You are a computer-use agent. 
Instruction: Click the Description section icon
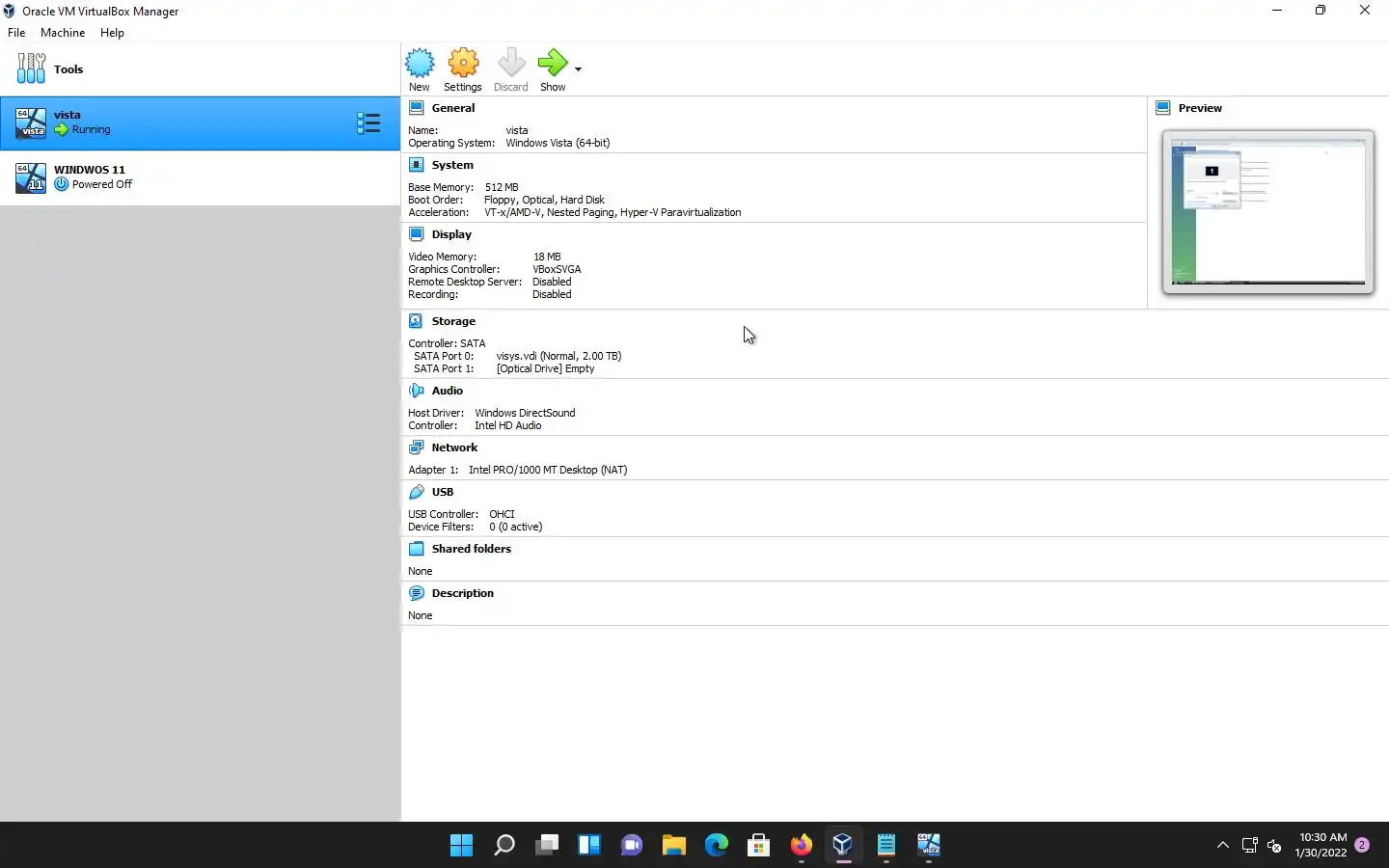pos(417,593)
